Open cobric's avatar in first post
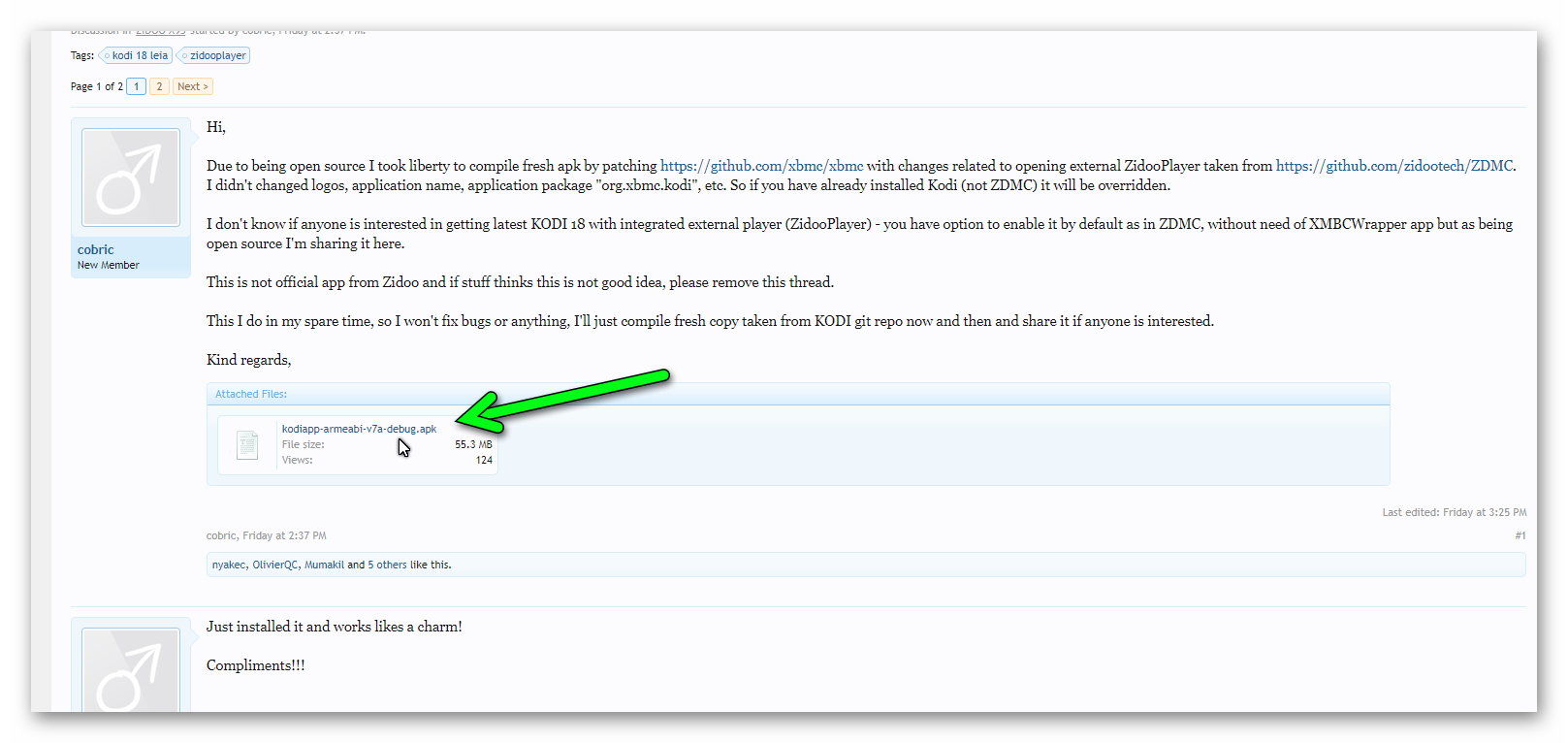 click(131, 178)
